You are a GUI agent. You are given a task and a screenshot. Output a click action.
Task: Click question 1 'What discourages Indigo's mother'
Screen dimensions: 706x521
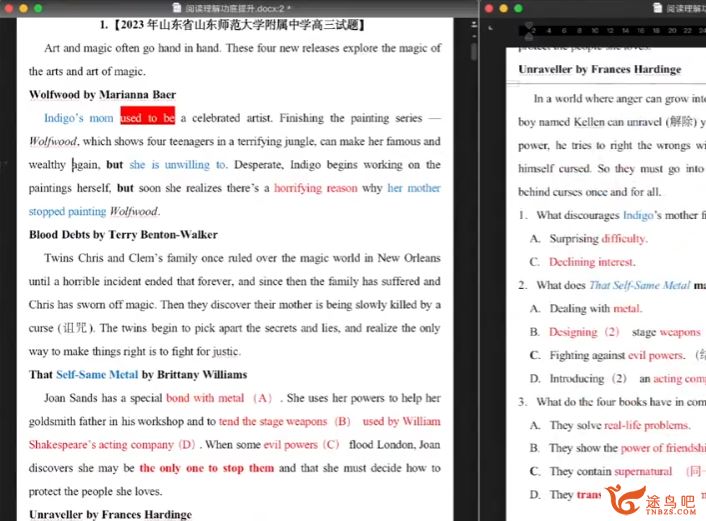[616, 216]
